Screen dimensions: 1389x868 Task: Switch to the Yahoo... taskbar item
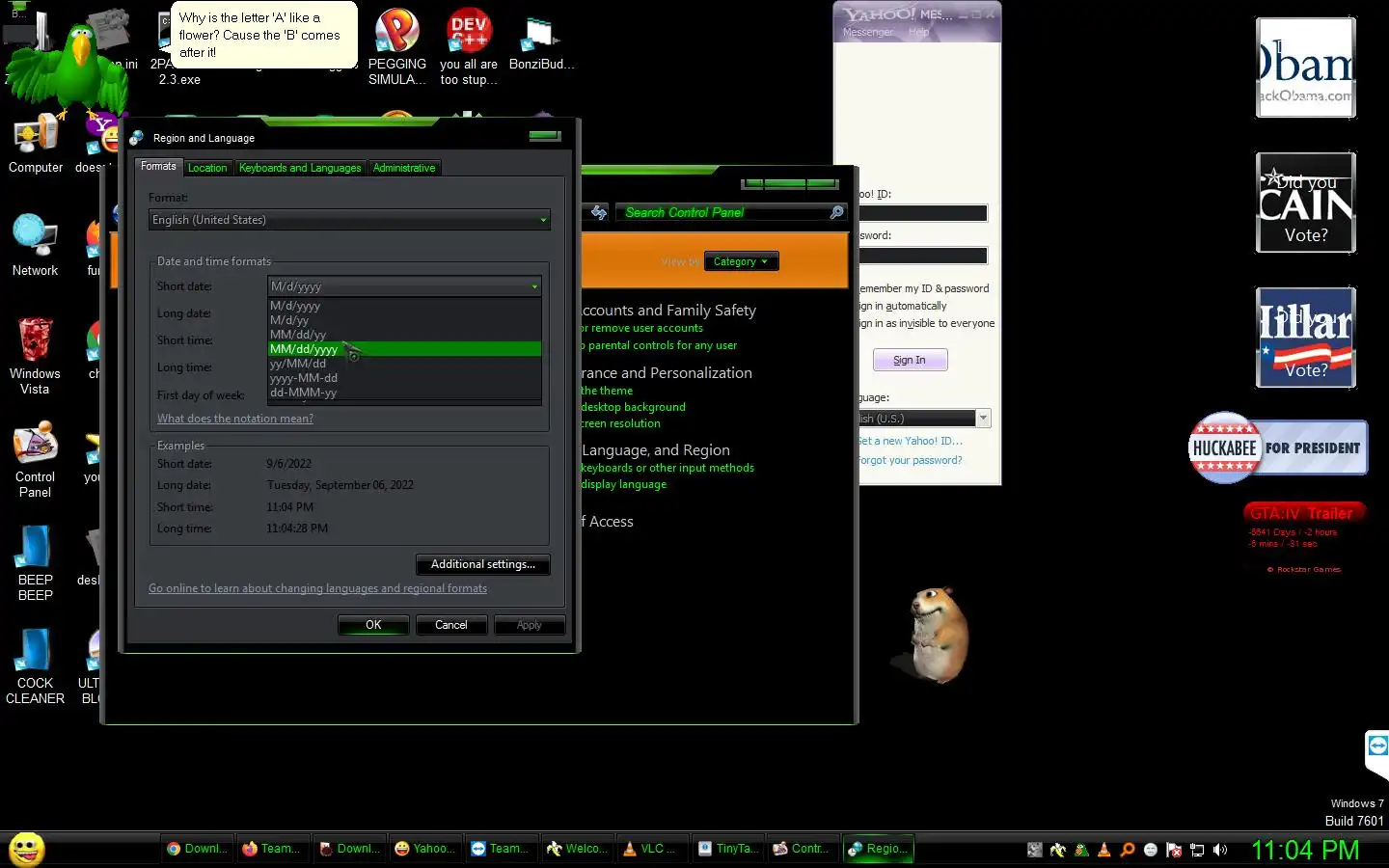click(425, 849)
